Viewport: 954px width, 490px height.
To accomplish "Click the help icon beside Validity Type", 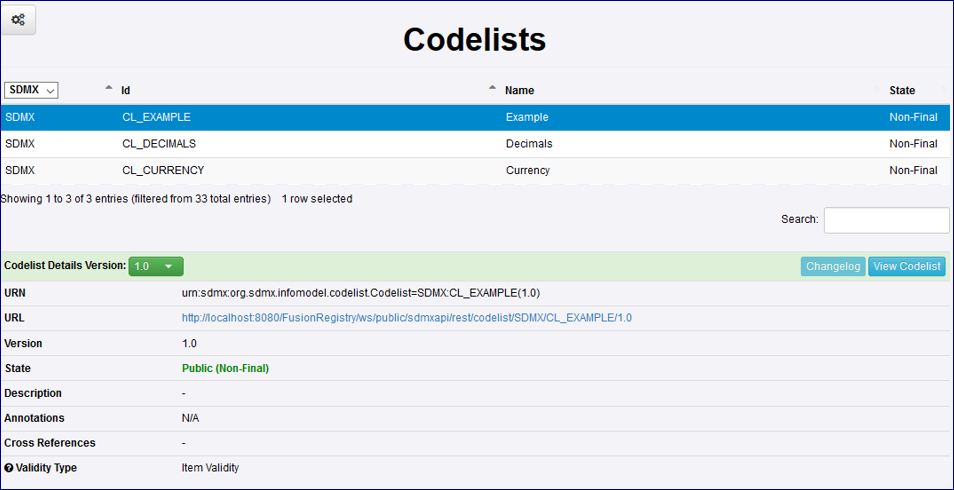I will 9,468.
